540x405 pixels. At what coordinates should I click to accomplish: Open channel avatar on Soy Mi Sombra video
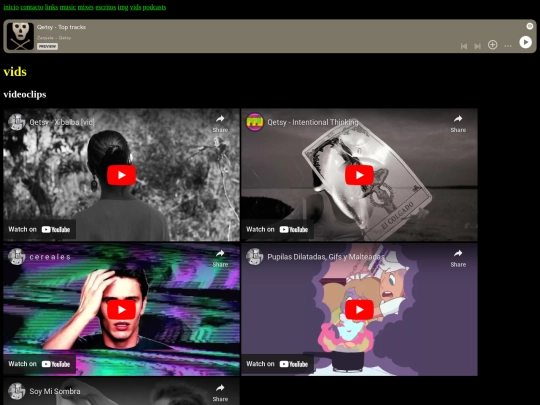(17, 391)
